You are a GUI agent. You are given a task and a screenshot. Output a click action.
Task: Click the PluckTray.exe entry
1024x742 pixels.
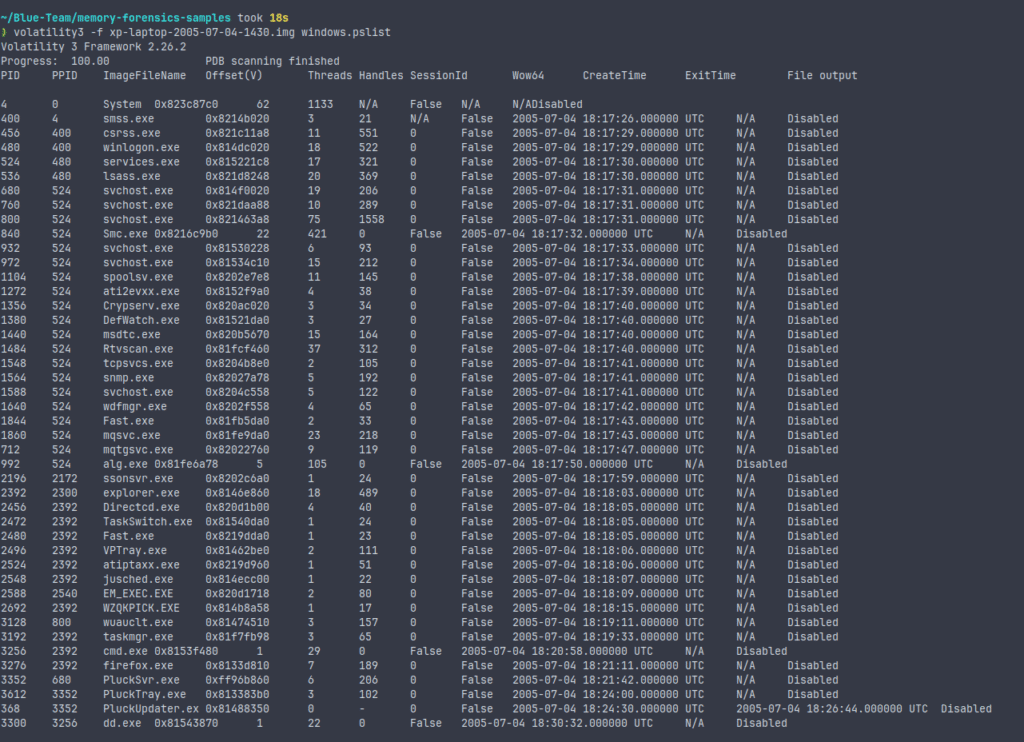coord(144,694)
